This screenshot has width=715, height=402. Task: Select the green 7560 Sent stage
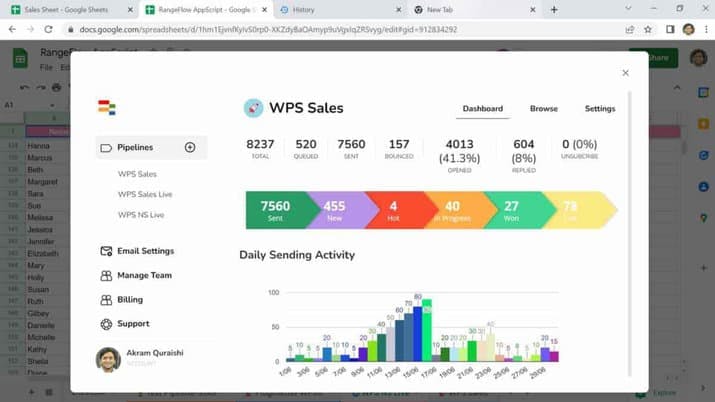[278, 210]
